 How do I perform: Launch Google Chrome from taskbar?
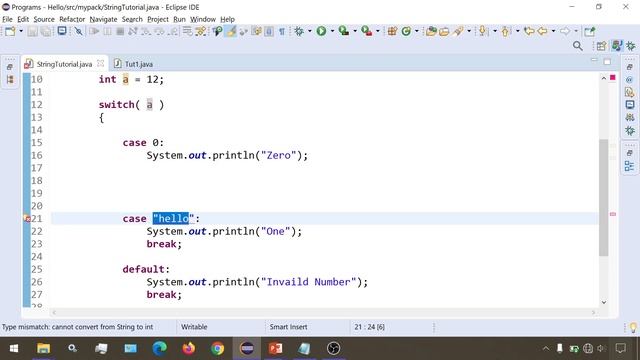[x=218, y=348]
